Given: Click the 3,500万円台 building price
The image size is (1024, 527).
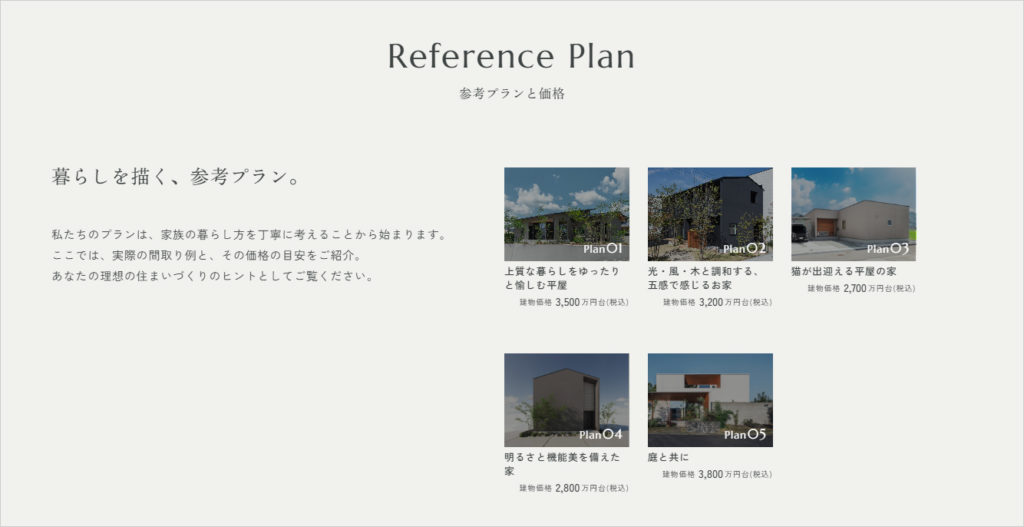Looking at the screenshot, I should click(574, 302).
